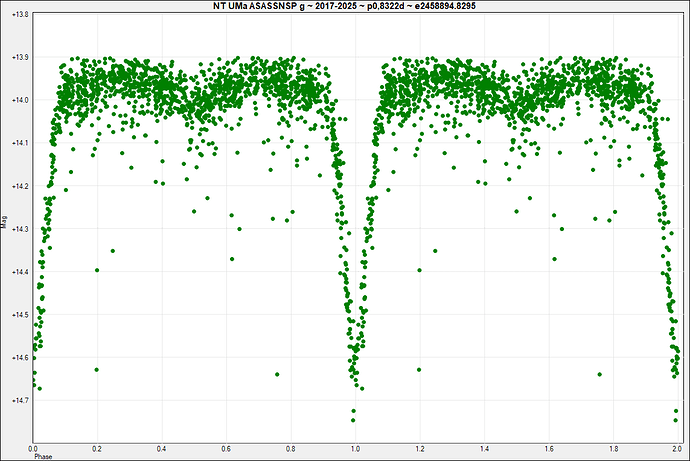Click the 1.2 phase tick label
Screen dimensions: 690x461
pos(420,449)
